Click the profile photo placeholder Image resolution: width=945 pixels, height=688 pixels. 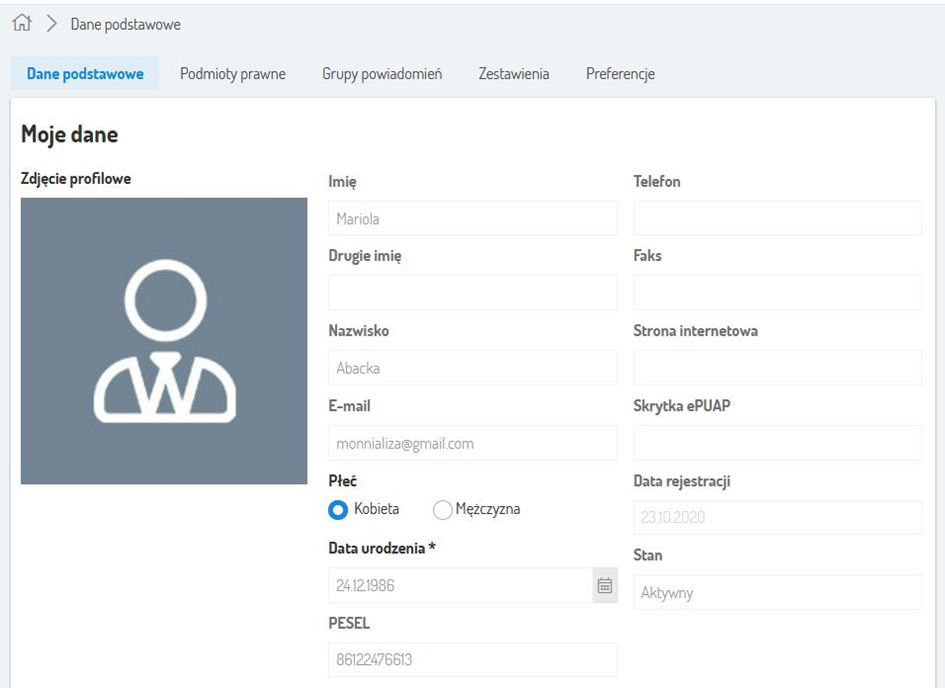tap(164, 341)
